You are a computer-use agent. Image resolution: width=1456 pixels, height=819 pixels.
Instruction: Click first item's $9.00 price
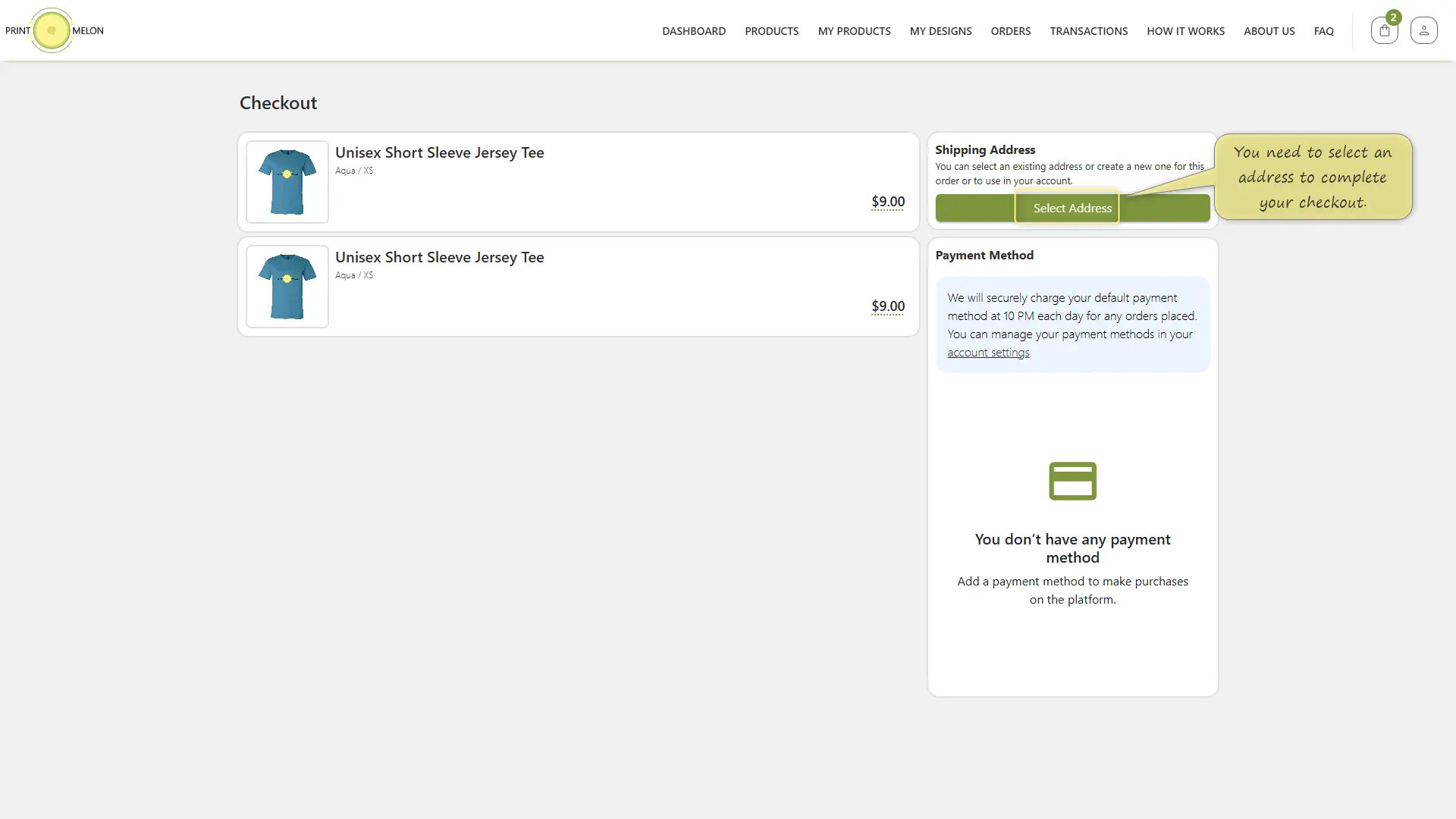[x=887, y=202]
